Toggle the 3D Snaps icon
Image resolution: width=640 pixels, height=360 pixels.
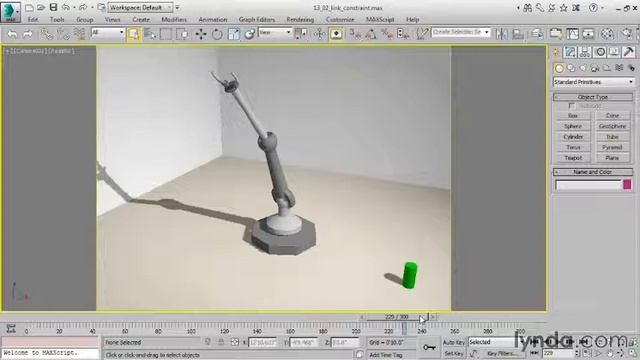coord(355,34)
